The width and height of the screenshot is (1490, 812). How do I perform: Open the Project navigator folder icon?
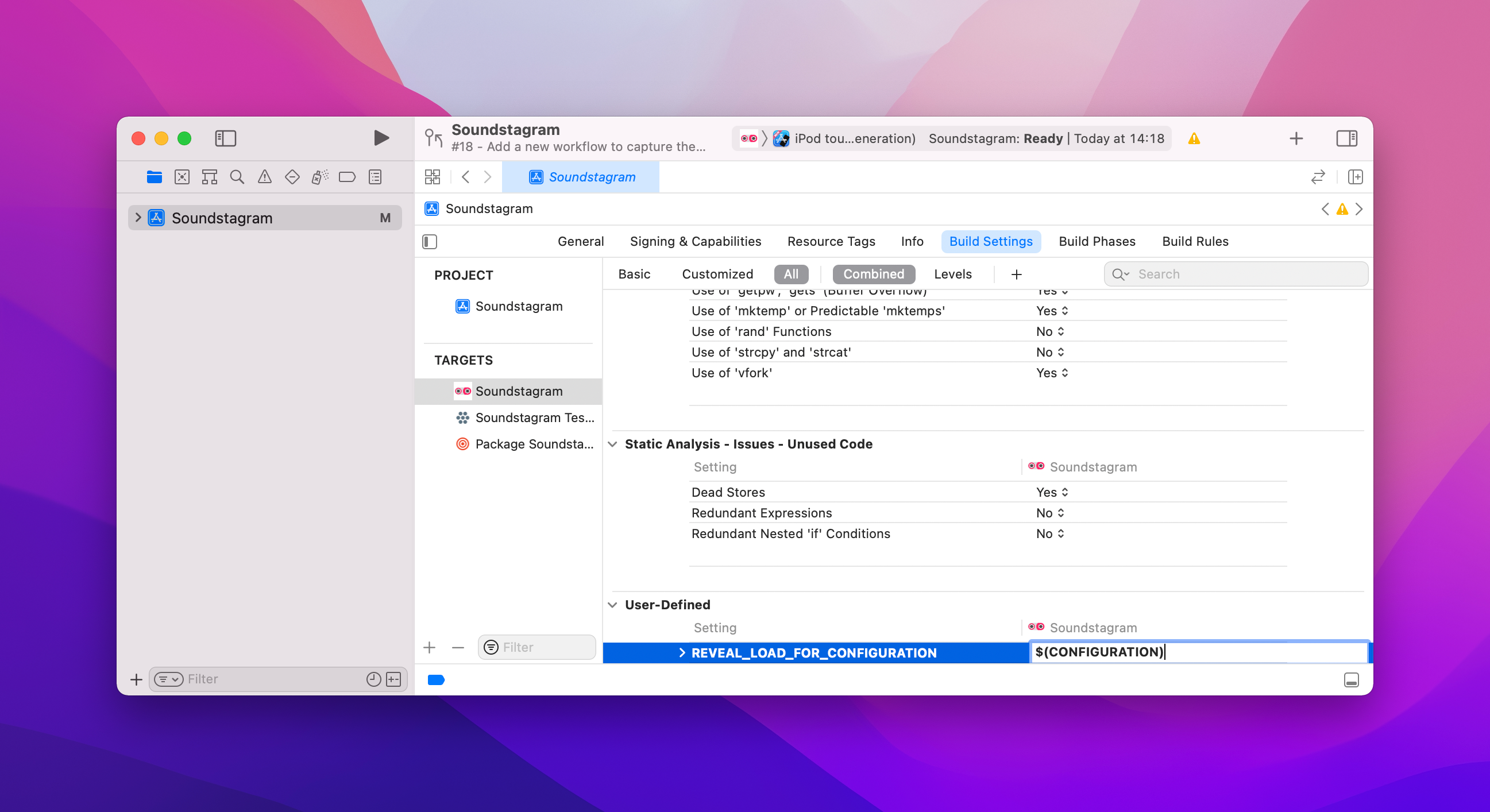(155, 177)
